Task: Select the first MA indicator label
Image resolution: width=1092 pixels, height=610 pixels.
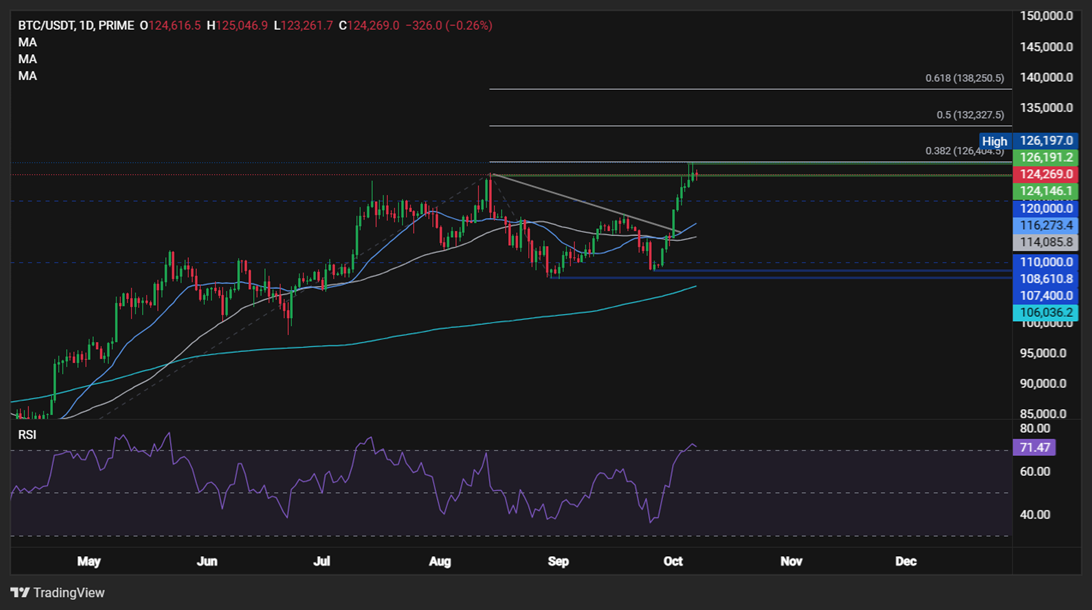Action: pos(28,42)
